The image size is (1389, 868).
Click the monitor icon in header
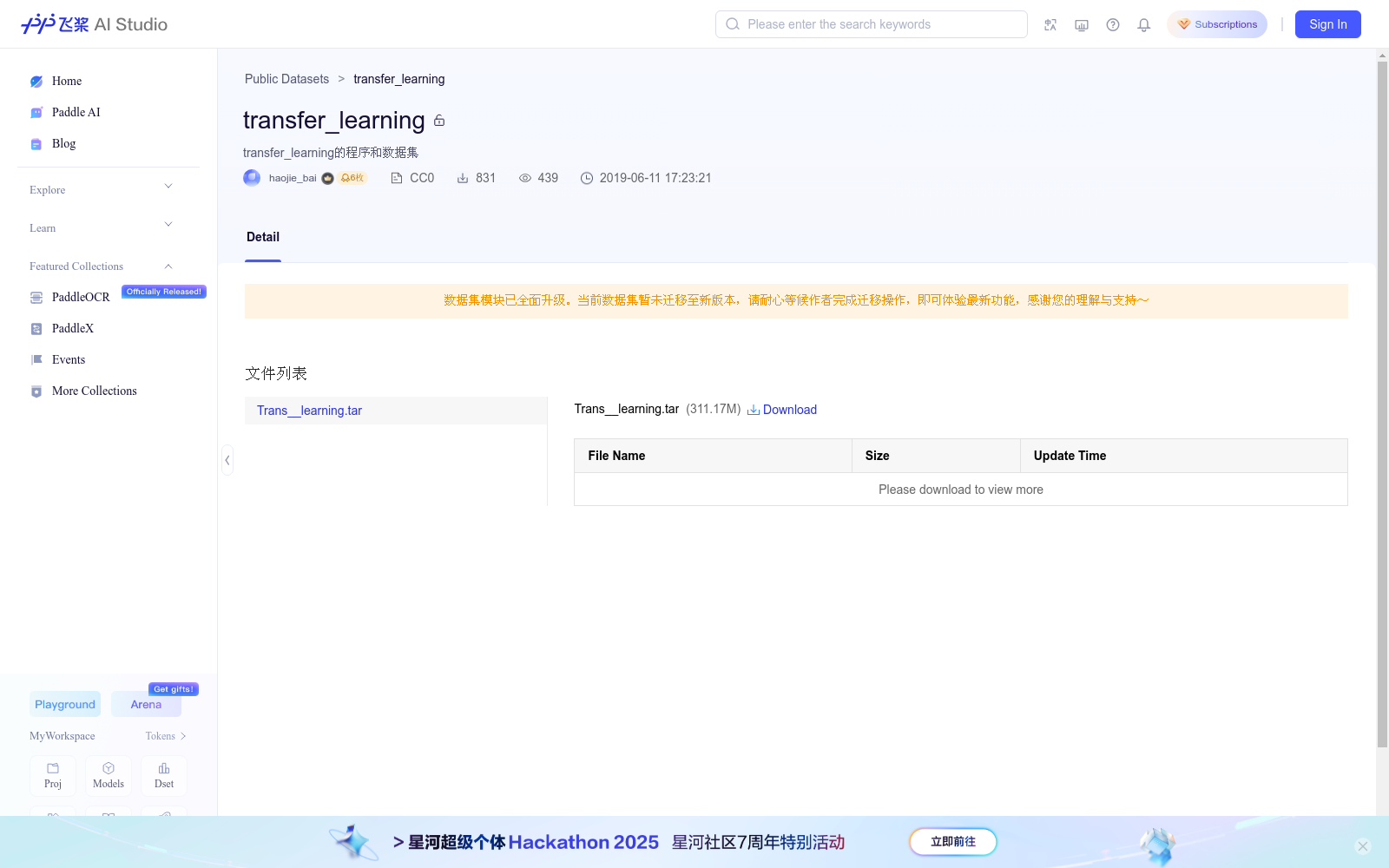pyautogui.click(x=1082, y=24)
